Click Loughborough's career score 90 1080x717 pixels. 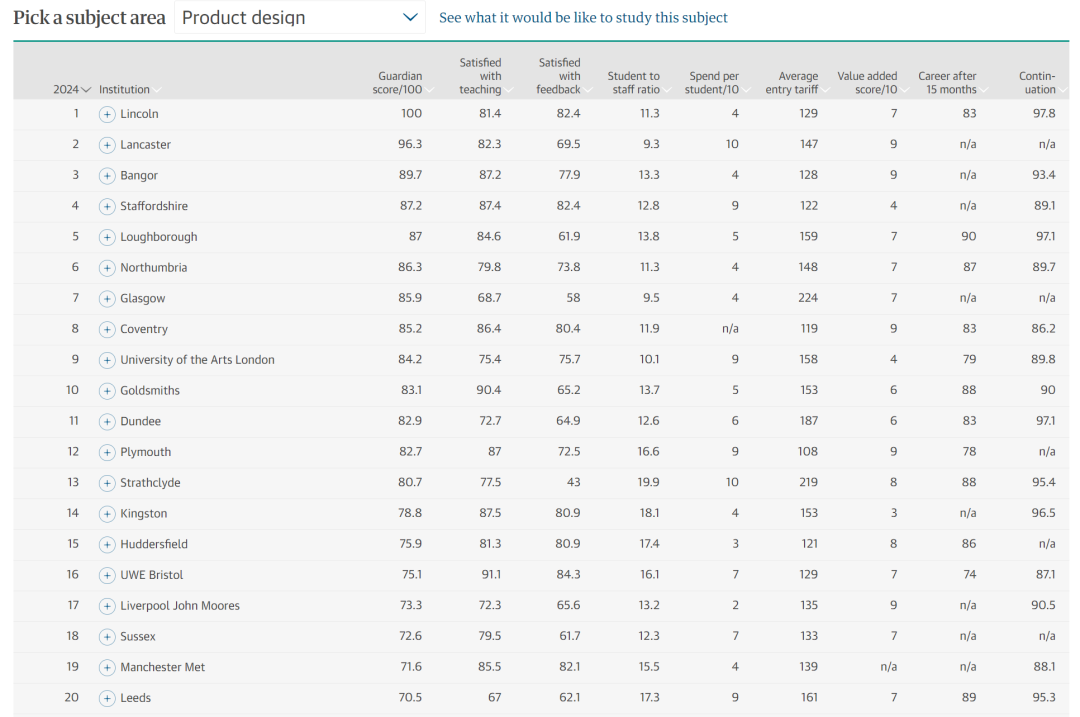tap(968, 236)
